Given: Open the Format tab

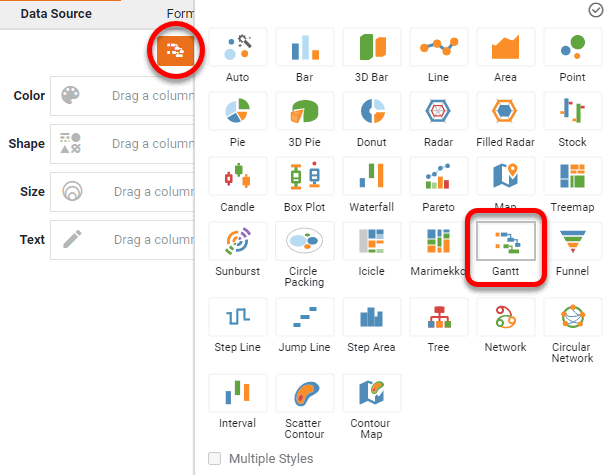Looking at the screenshot, I should coord(180,14).
